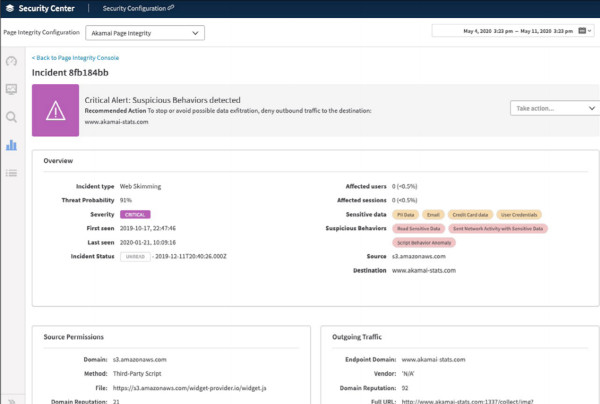
Task: Click Outgoing Traffic Domain Reputation value 92
Action: (x=405, y=388)
